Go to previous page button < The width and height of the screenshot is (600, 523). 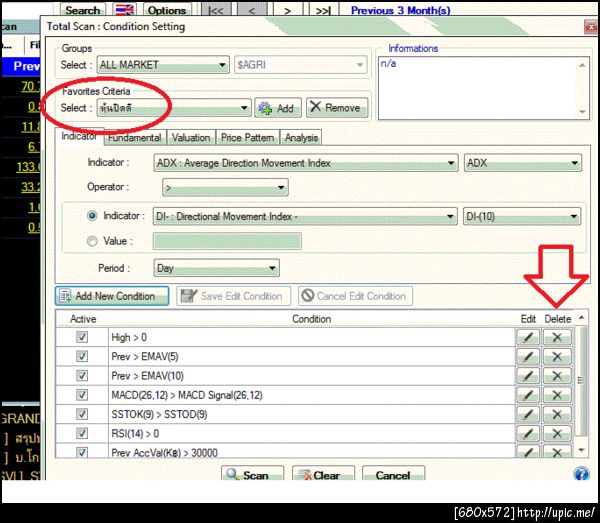point(251,10)
